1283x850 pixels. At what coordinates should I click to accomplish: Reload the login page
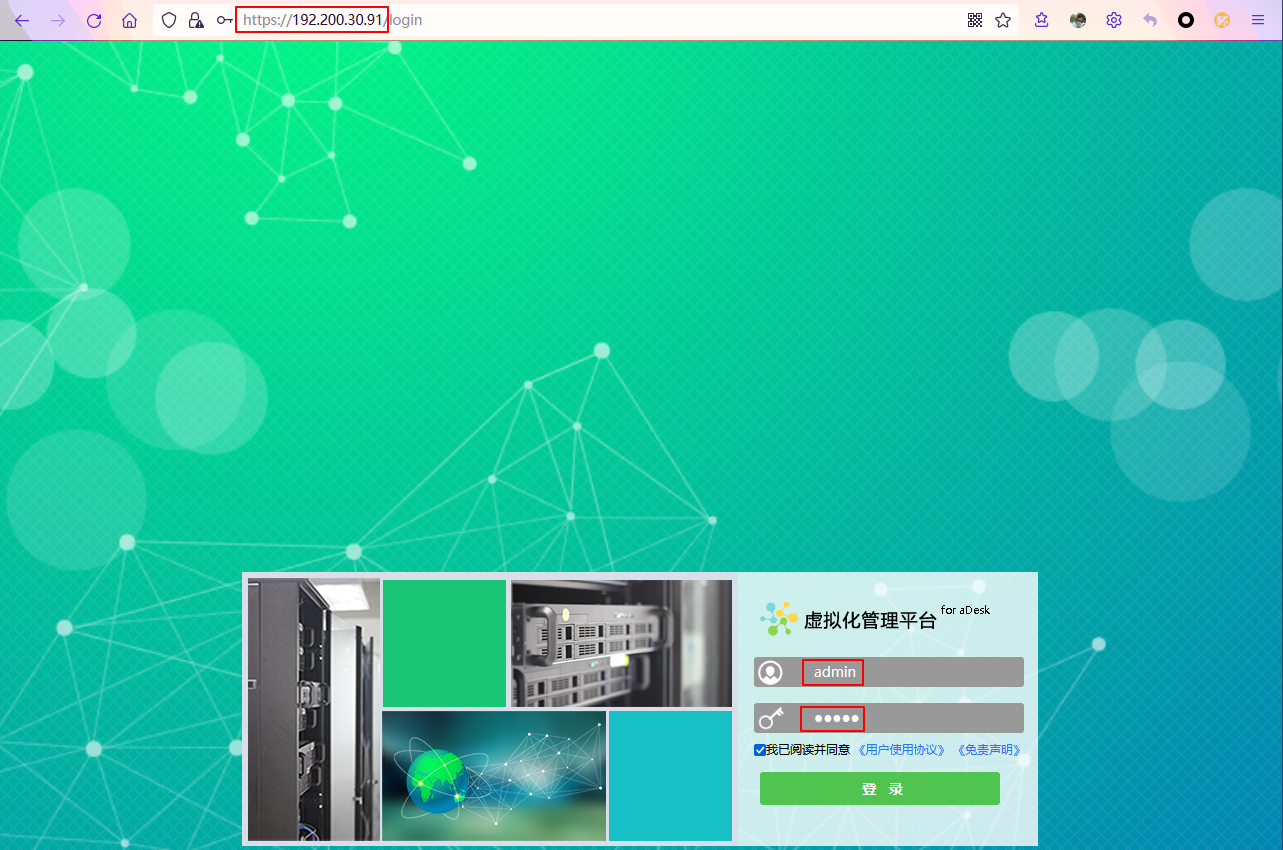pyautogui.click(x=94, y=20)
